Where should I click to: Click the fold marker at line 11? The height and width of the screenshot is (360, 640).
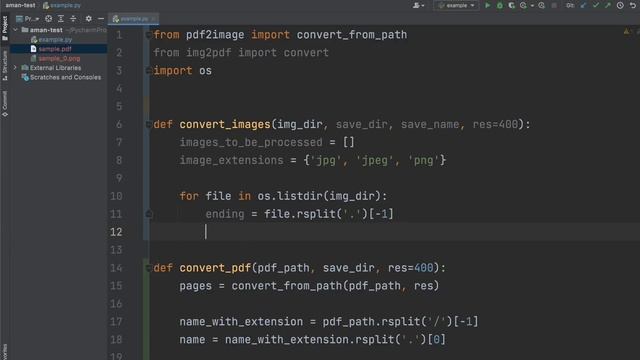(x=149, y=214)
